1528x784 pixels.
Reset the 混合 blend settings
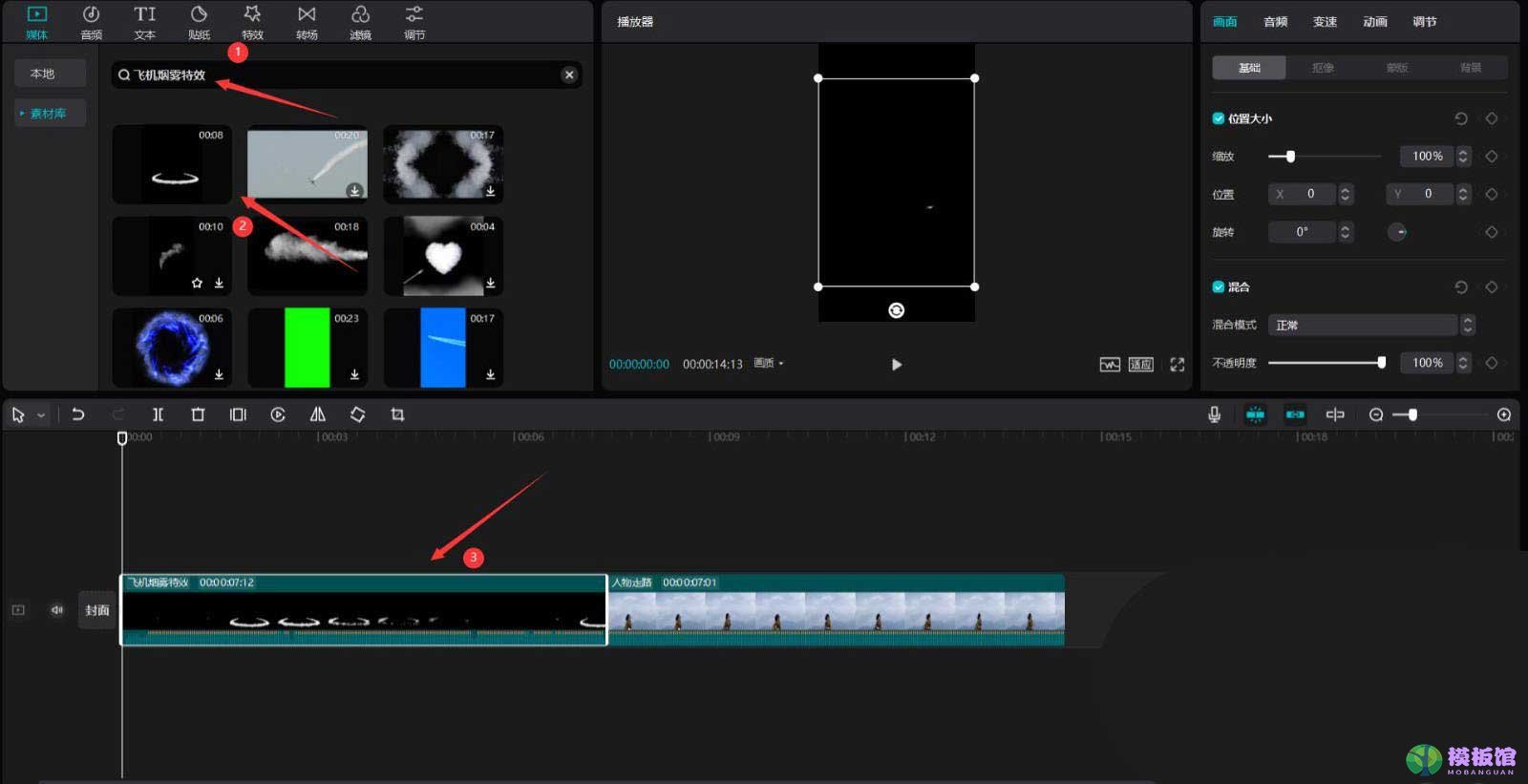pos(1461,286)
